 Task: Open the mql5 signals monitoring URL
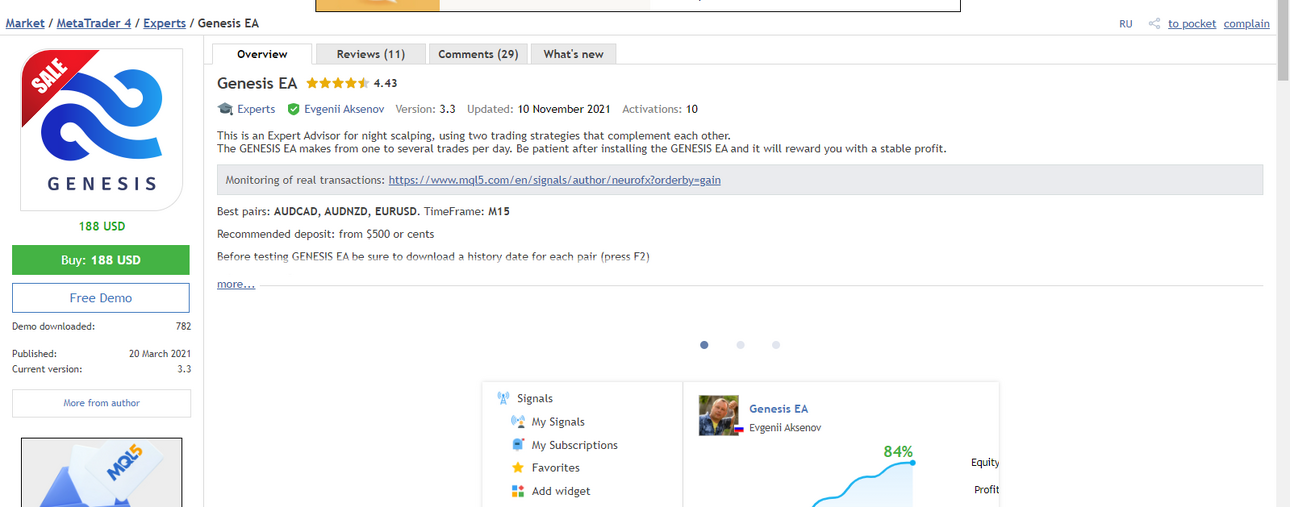(554, 180)
